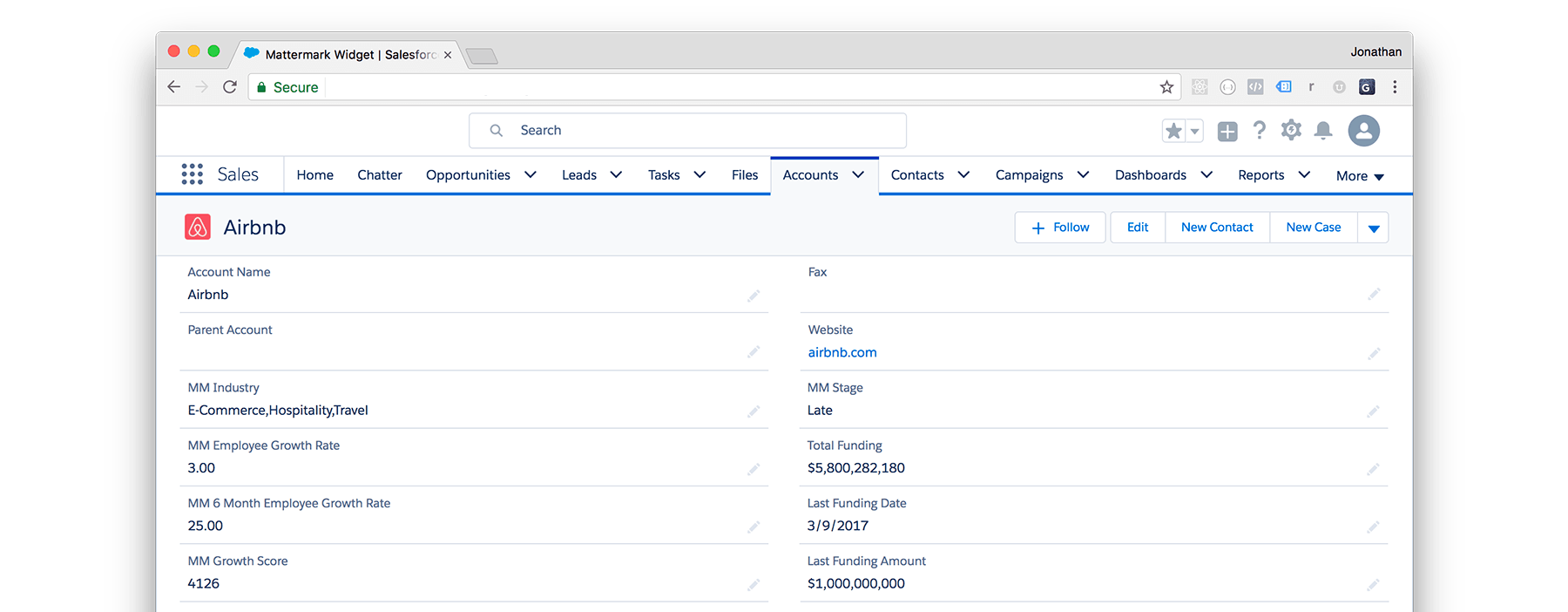The image size is (1568, 612).
Task: Expand the Reports tab chevron
Action: [x=1304, y=174]
